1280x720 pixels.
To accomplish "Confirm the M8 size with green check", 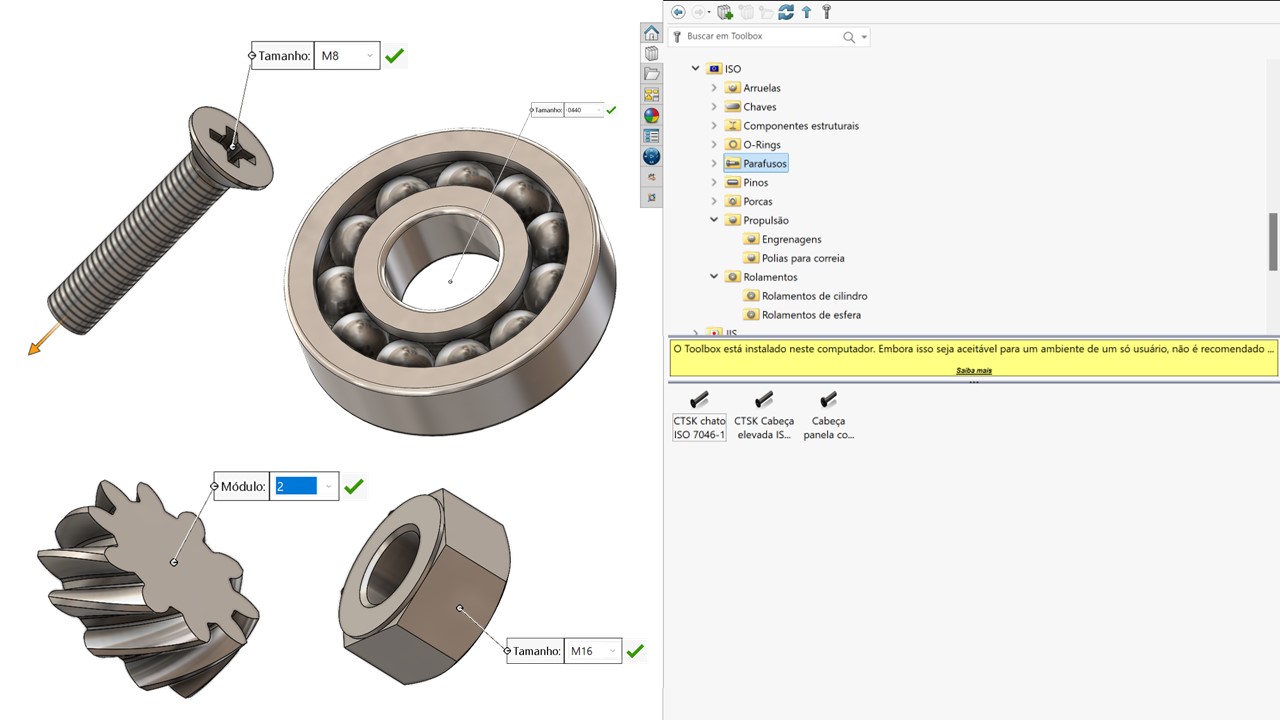I will (x=395, y=56).
